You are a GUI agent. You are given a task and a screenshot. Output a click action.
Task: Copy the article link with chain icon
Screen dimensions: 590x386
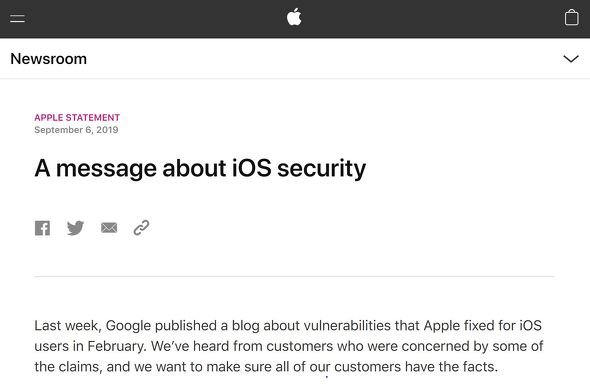click(141, 228)
